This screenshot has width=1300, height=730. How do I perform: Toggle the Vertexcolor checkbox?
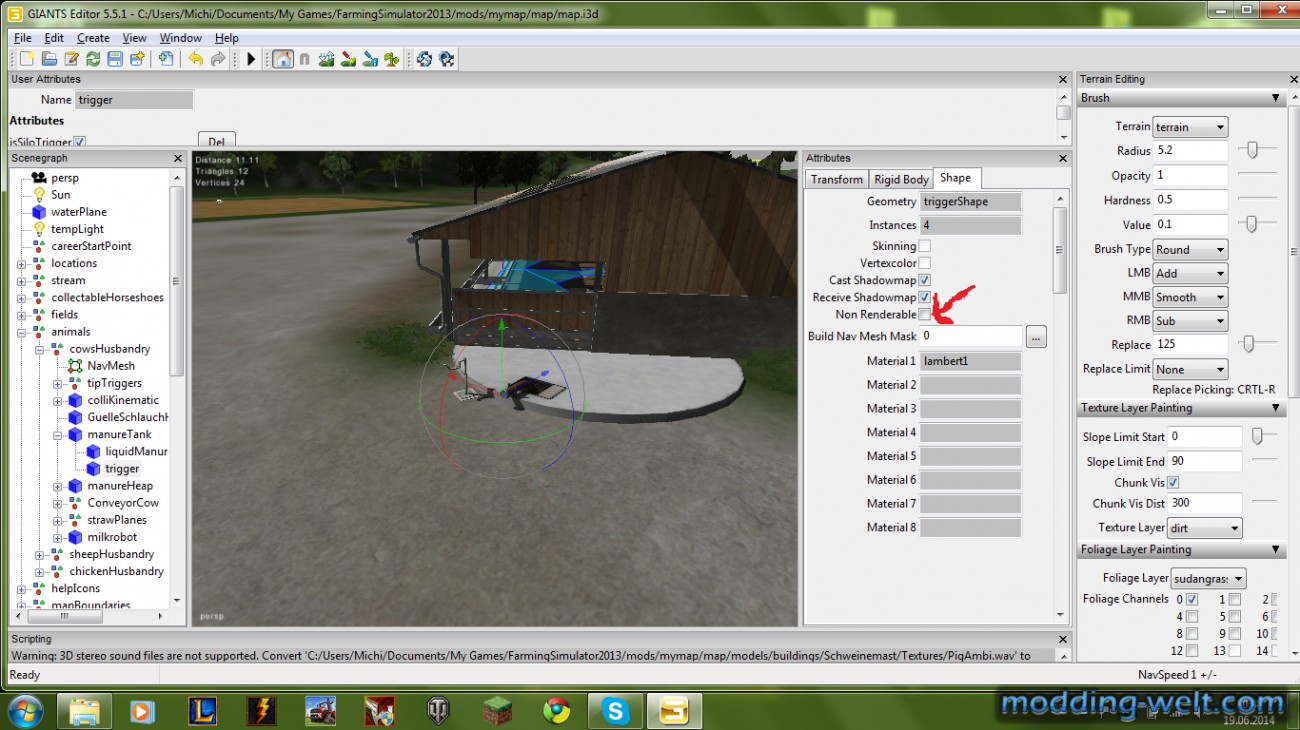click(x=925, y=263)
